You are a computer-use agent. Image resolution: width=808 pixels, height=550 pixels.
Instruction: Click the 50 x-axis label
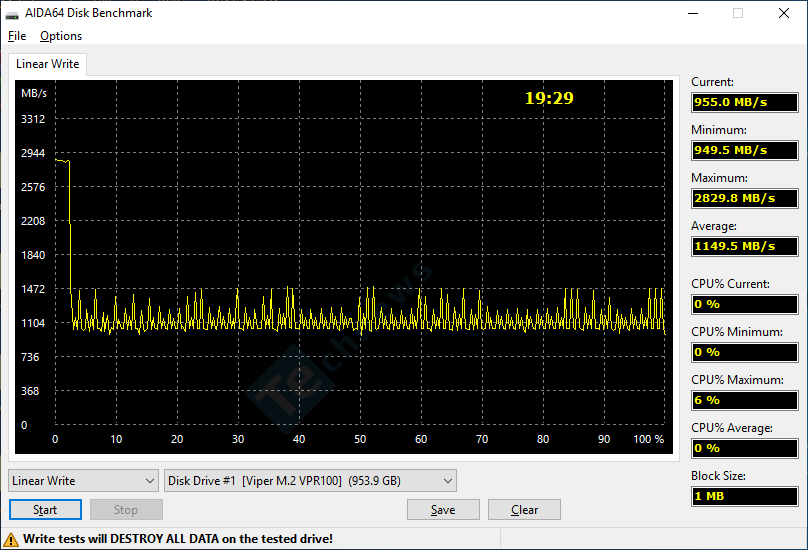click(x=360, y=439)
